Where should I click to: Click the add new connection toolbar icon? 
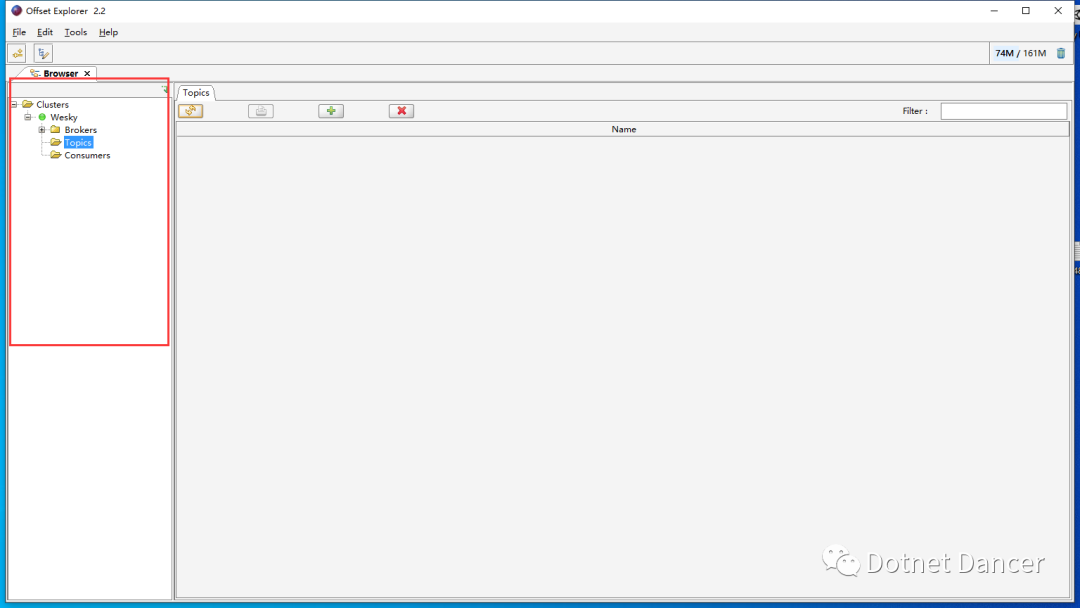pos(17,53)
